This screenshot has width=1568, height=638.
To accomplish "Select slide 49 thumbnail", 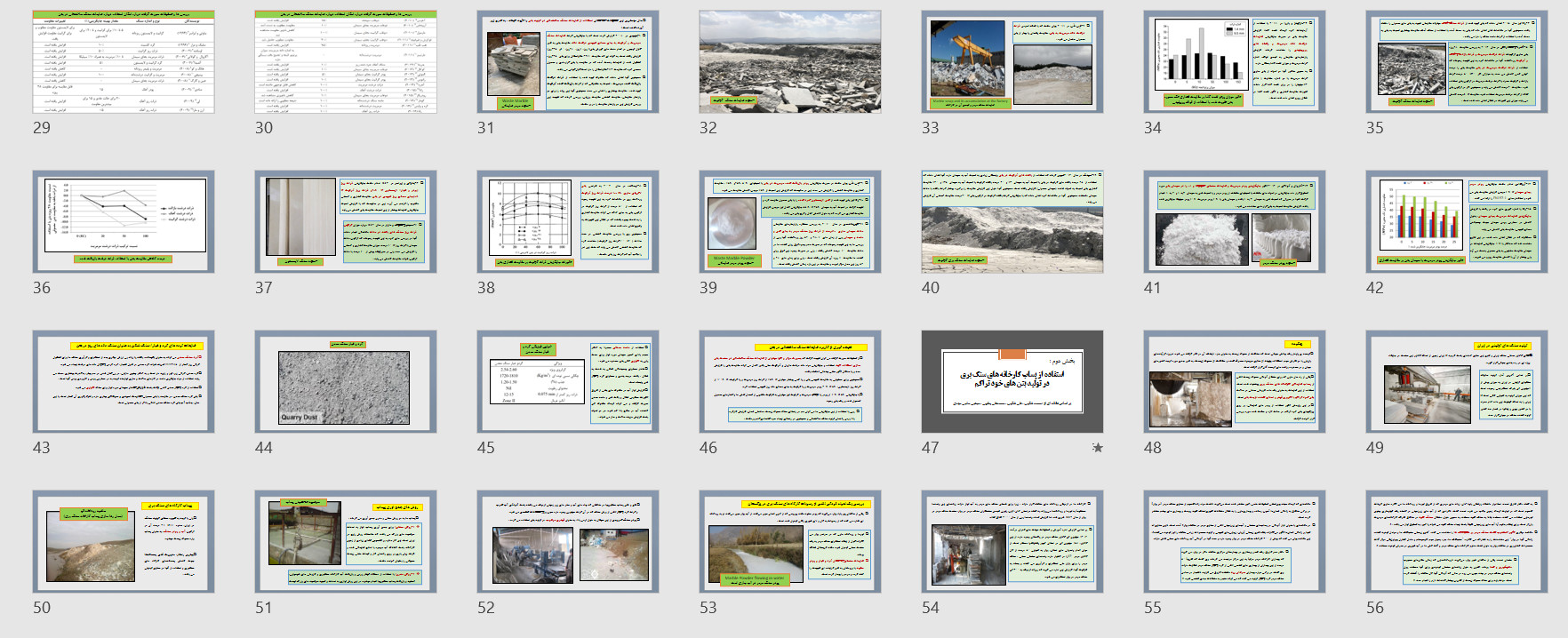I will 1457,381.
